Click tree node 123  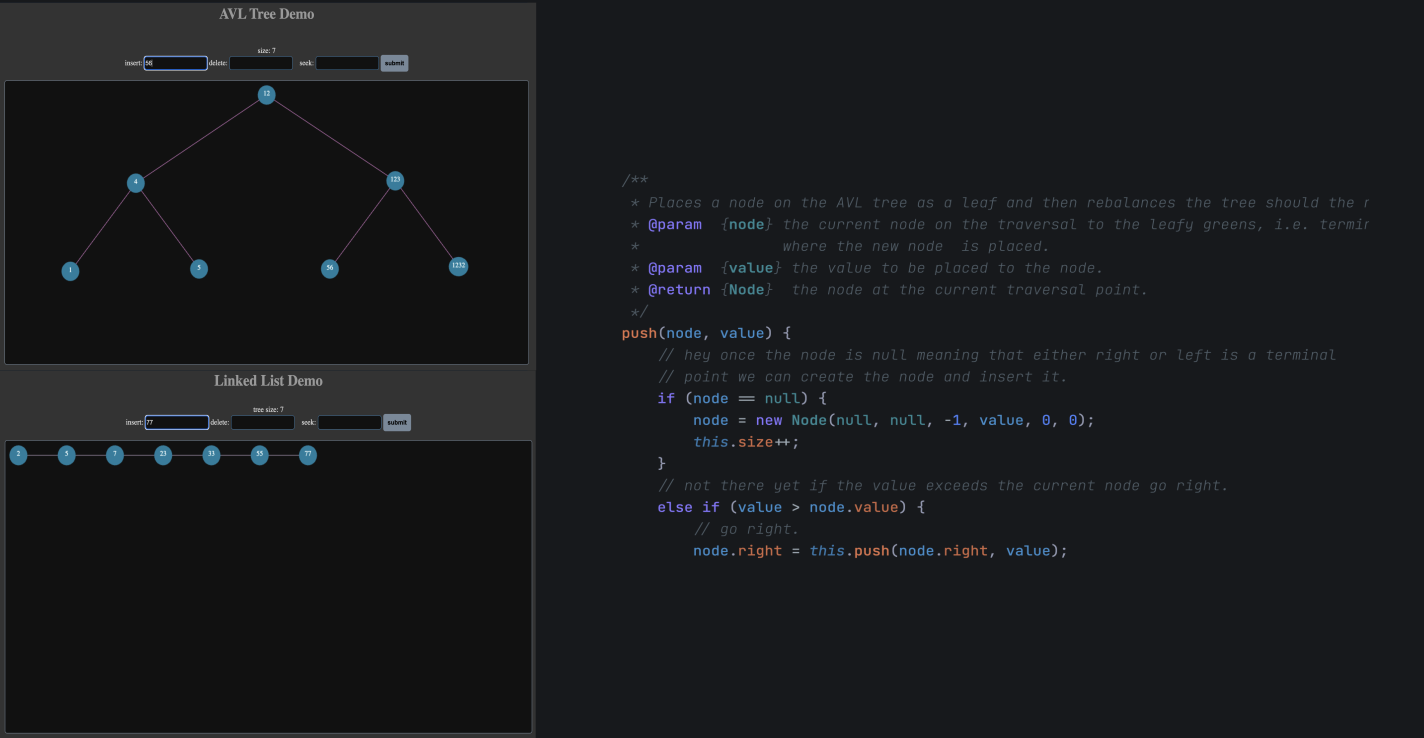[395, 181]
